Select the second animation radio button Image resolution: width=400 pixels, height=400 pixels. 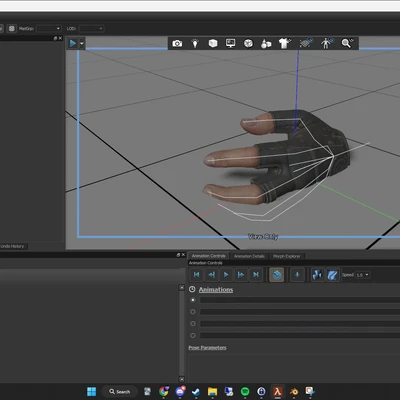pos(193,312)
